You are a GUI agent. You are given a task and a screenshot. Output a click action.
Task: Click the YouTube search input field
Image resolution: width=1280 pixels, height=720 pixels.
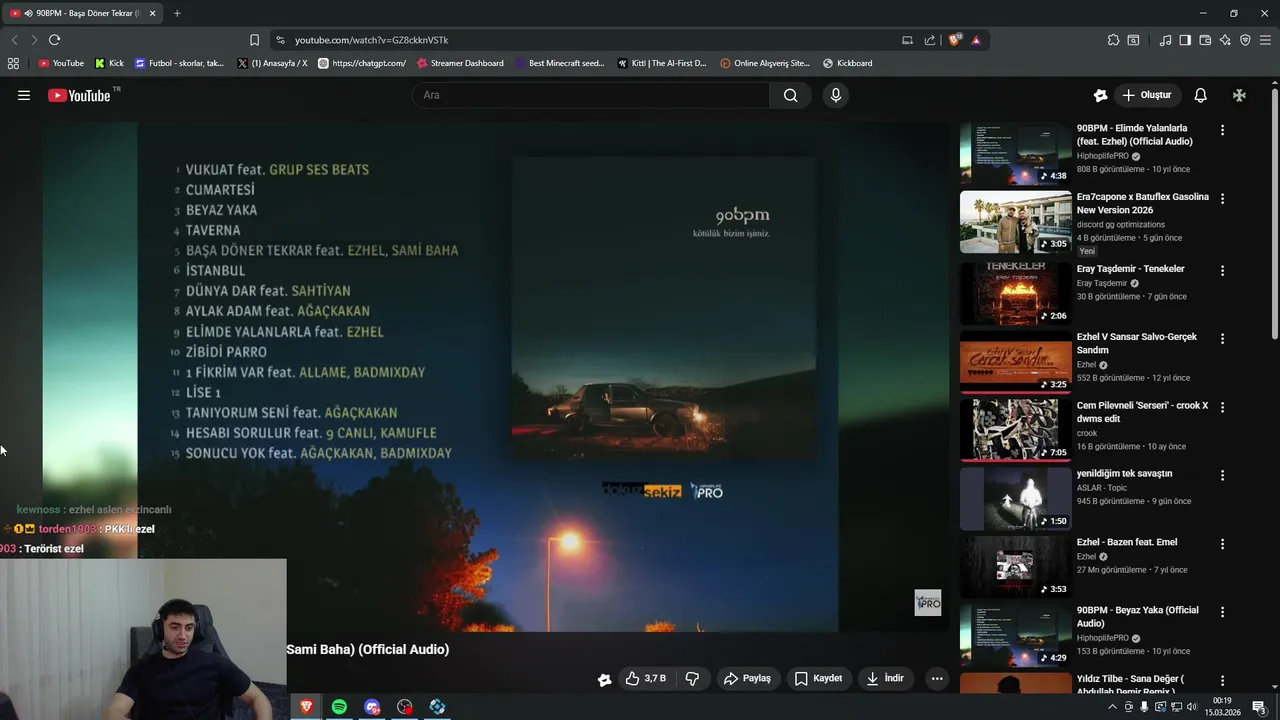click(590, 95)
